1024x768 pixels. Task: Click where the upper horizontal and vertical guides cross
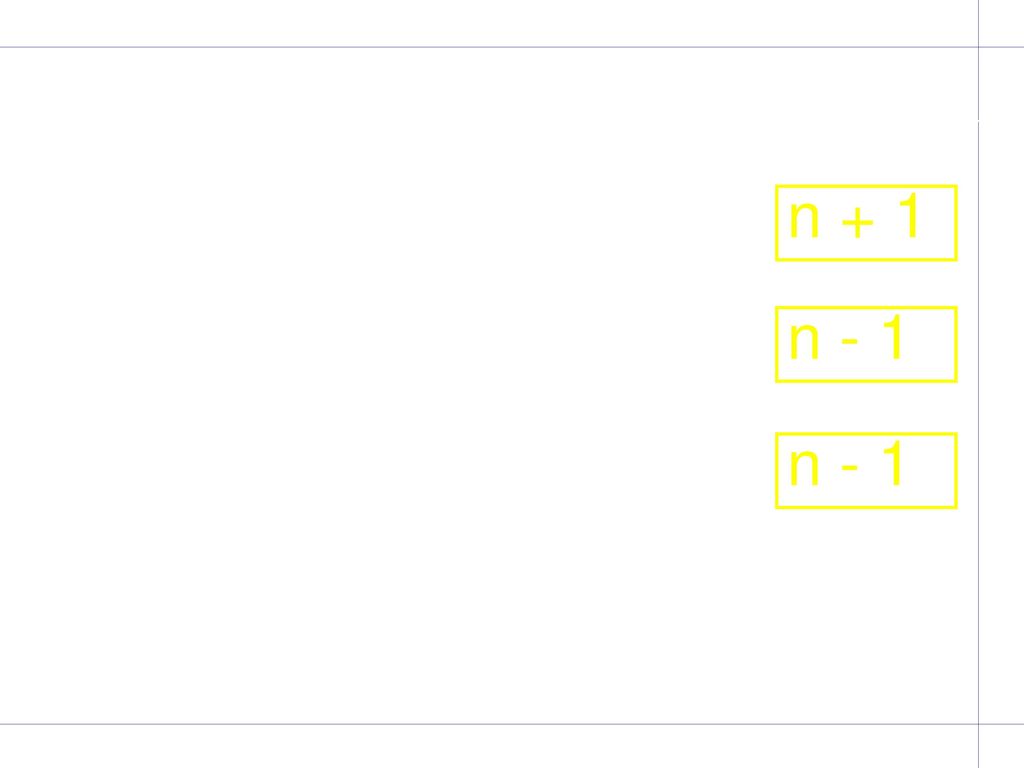tap(978, 47)
